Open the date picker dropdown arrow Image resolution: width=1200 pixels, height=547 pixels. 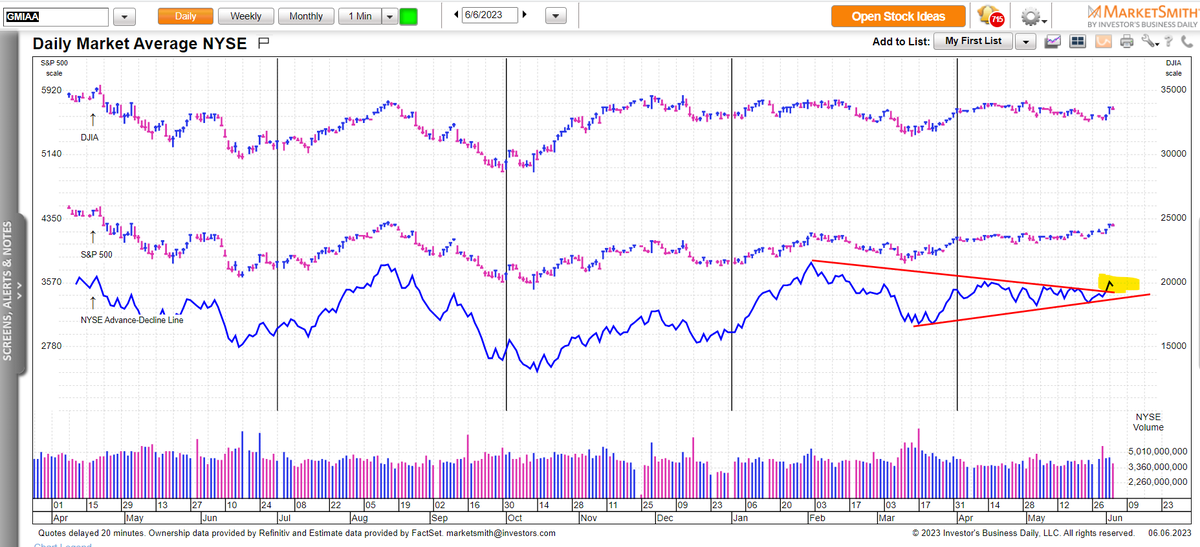click(557, 17)
